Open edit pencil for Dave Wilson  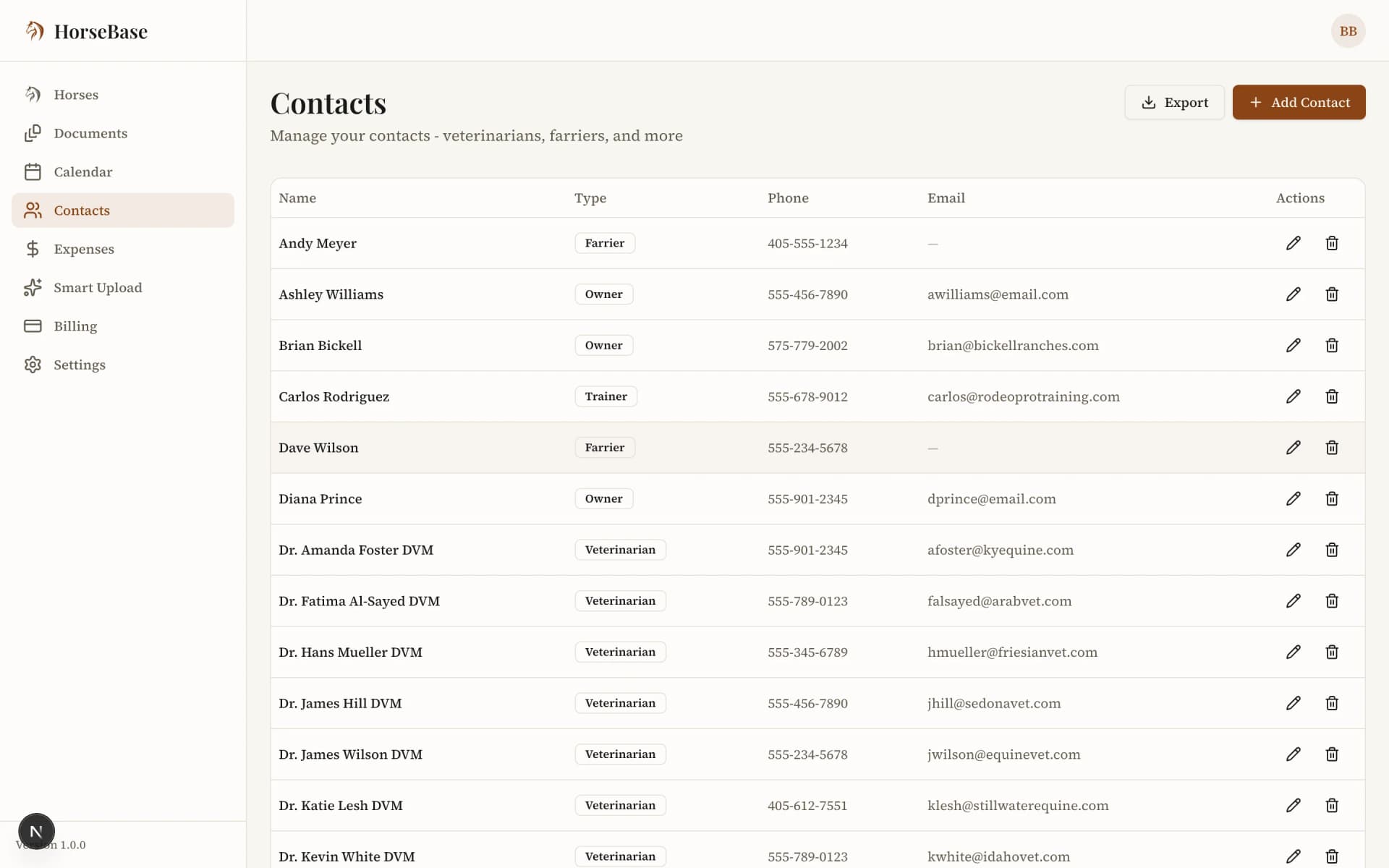coord(1293,448)
